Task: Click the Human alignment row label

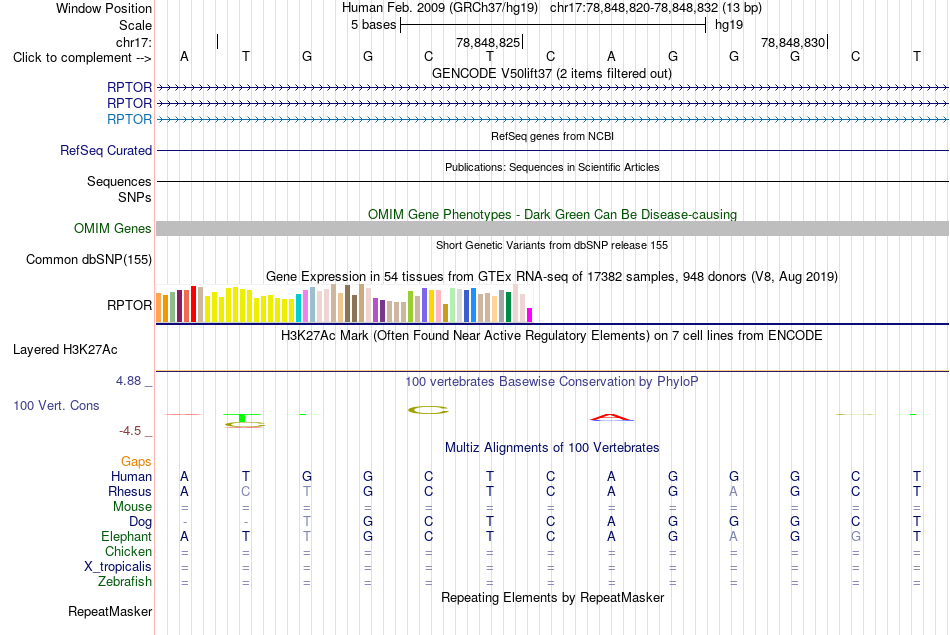Action: (131, 477)
